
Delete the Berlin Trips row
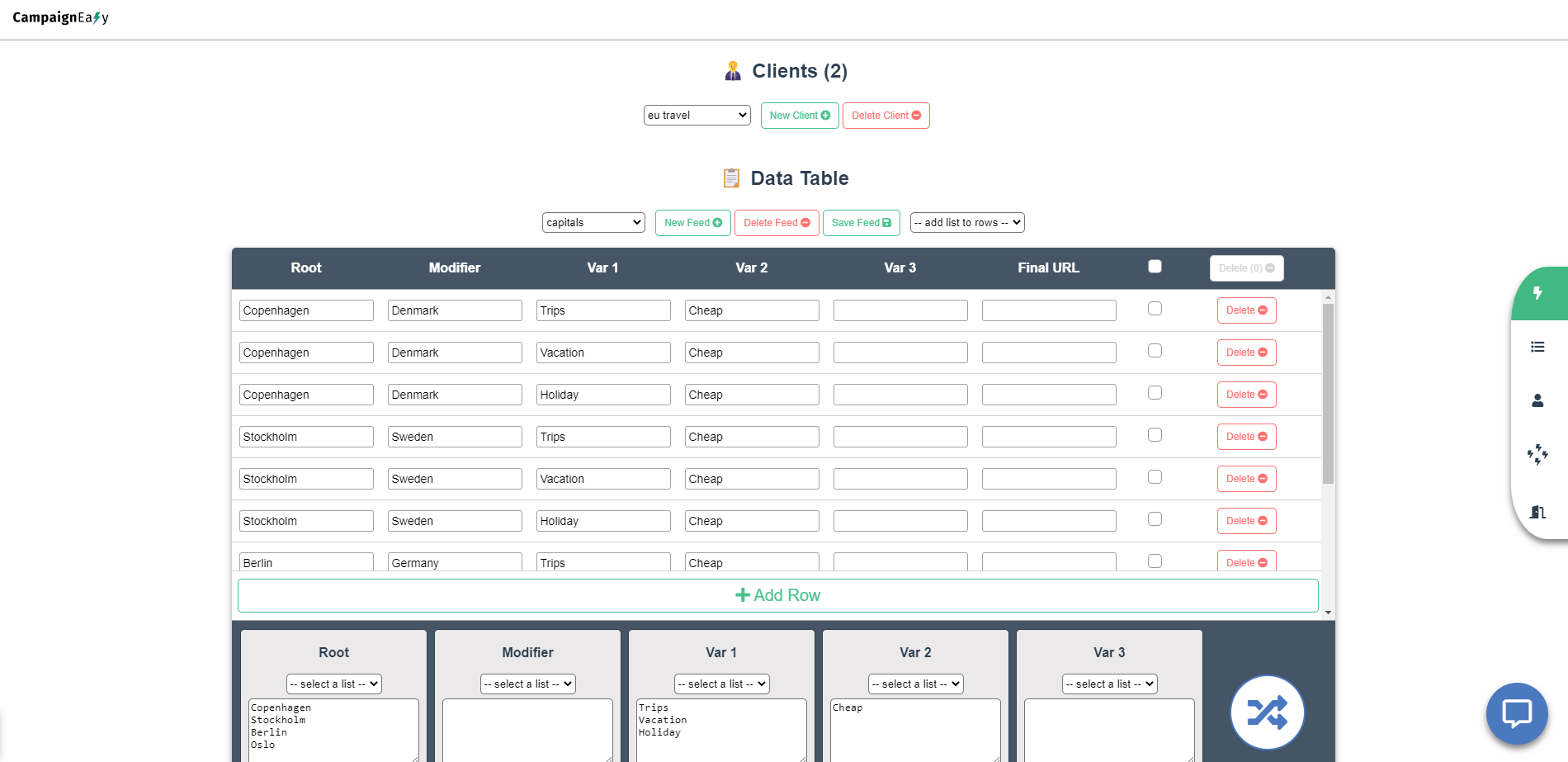point(1246,561)
